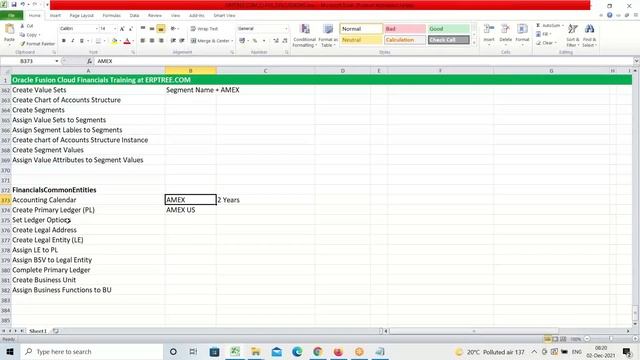Click the zoom slider in status bar
Screen dimensions: 640x360
coord(611,339)
